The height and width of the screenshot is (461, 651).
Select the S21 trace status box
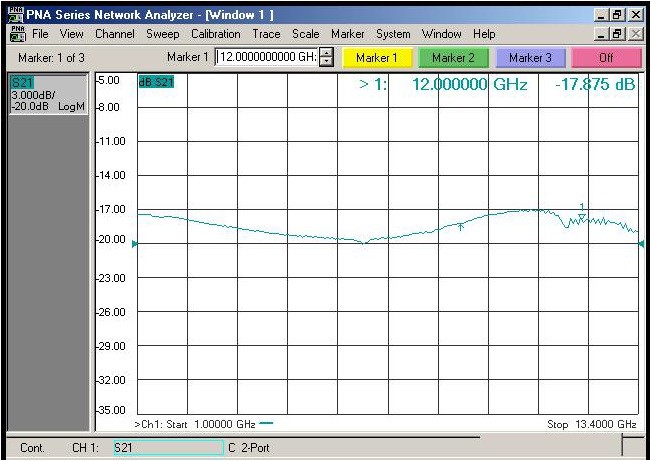click(49, 94)
